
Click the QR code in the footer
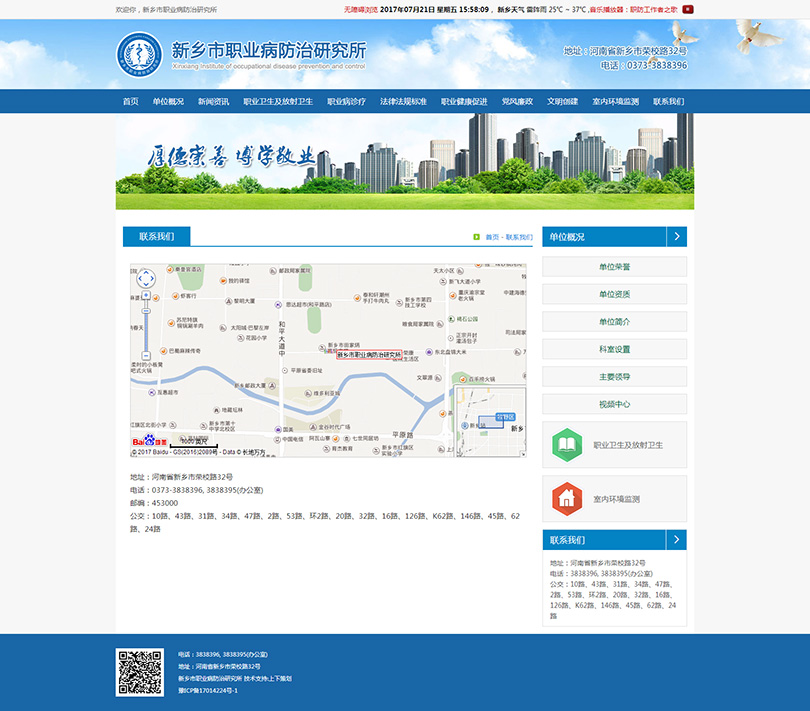point(140,672)
